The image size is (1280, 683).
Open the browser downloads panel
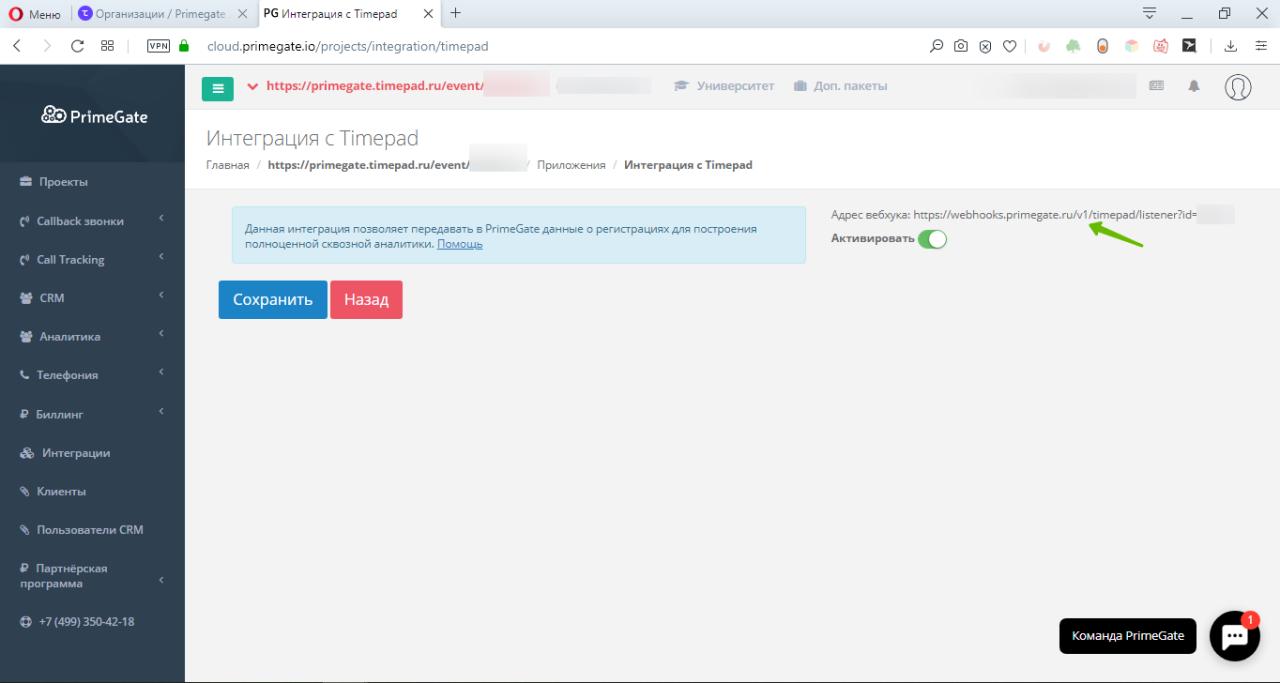click(x=1231, y=46)
